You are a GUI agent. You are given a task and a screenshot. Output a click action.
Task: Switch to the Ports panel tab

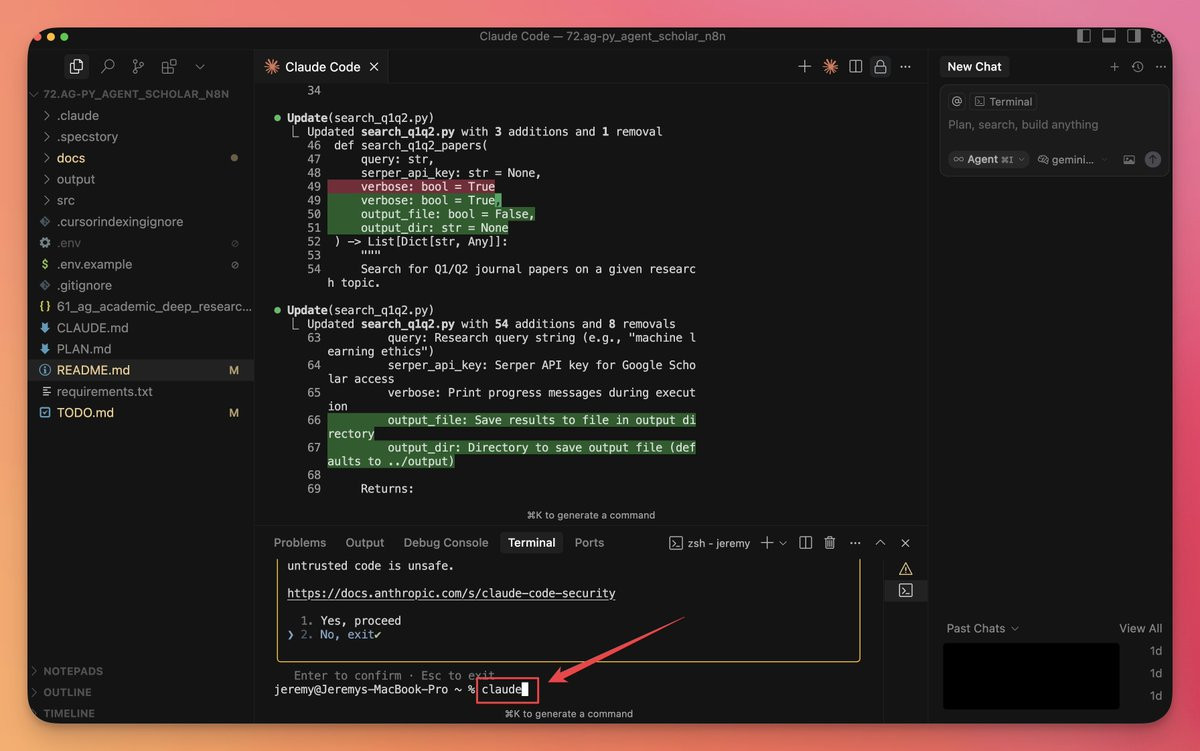589,543
